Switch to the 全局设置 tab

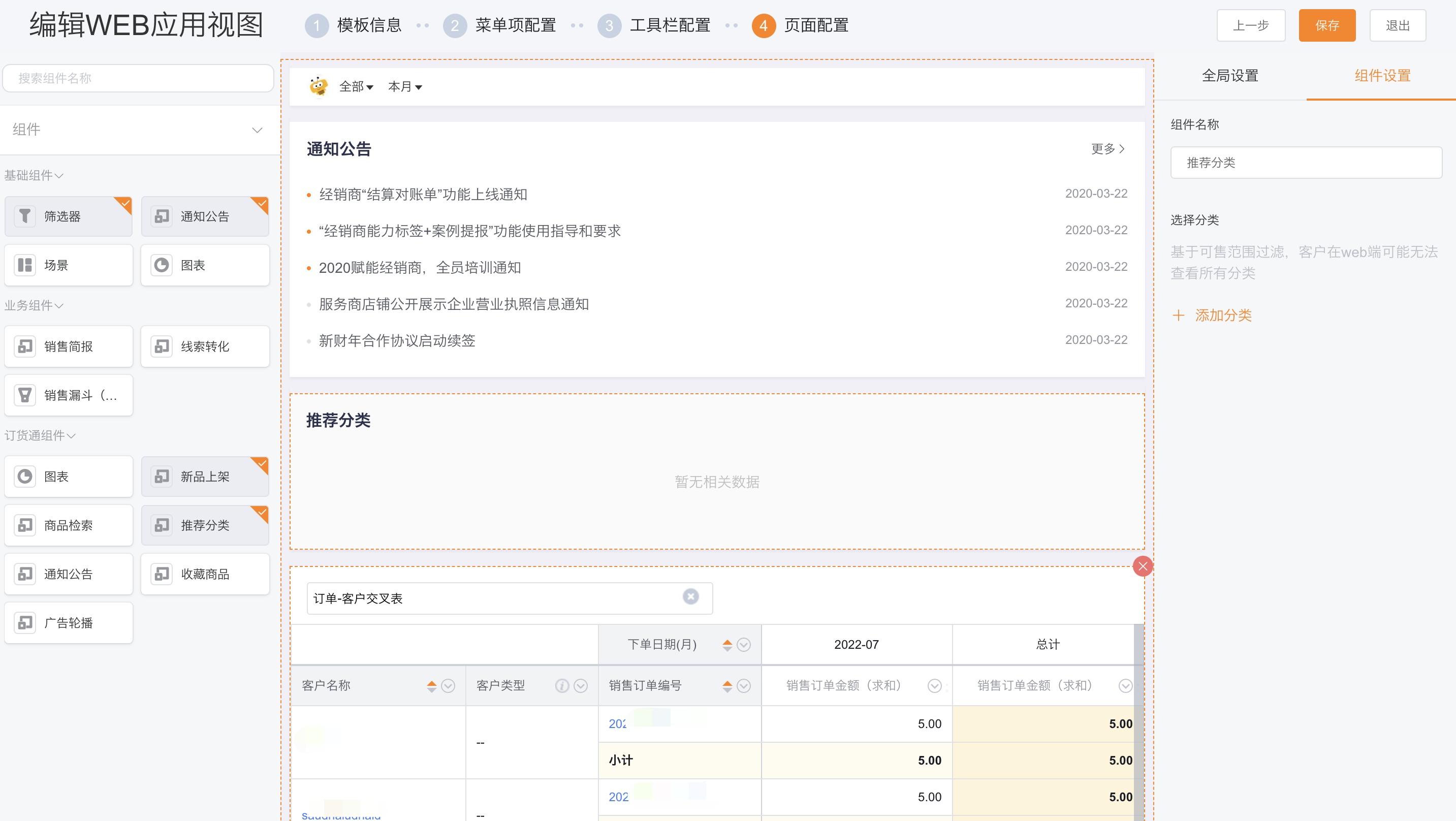click(x=1230, y=76)
